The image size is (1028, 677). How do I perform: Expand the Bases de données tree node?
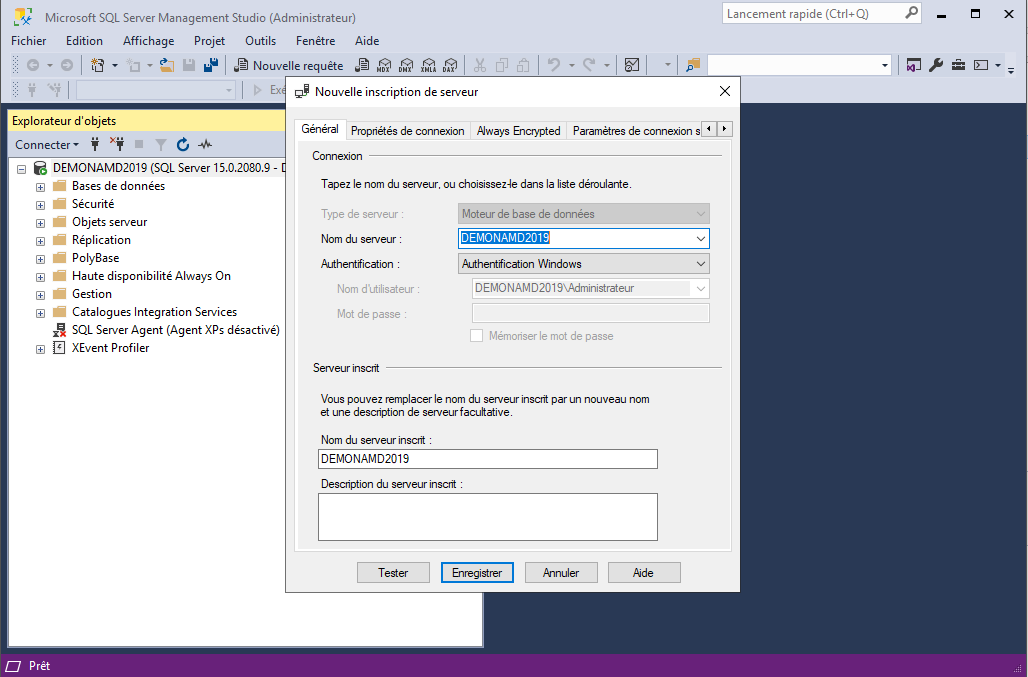point(41,187)
